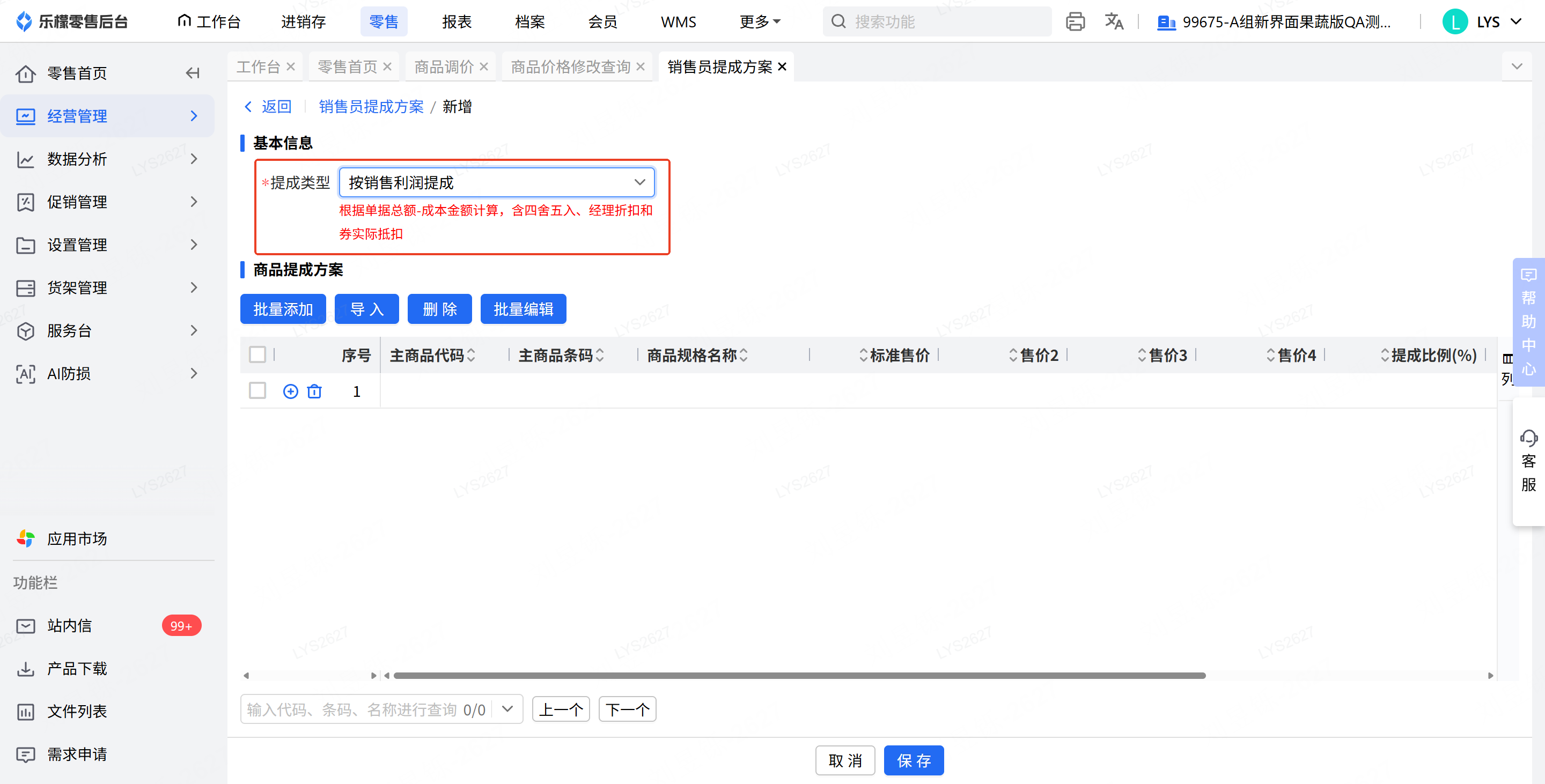Viewport: 1545px width, 784px height.
Task: Expand the 设置管理 submenu arrow
Action: click(194, 245)
